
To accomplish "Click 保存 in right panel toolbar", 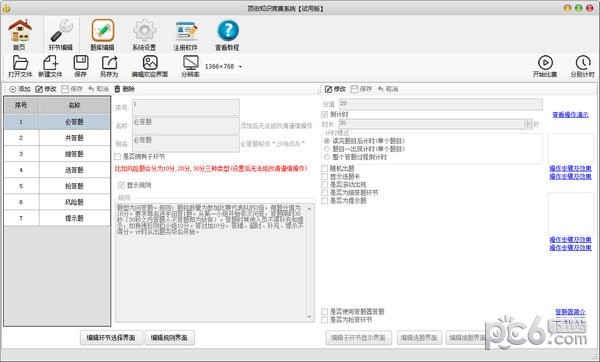I will pyautogui.click(x=361, y=89).
